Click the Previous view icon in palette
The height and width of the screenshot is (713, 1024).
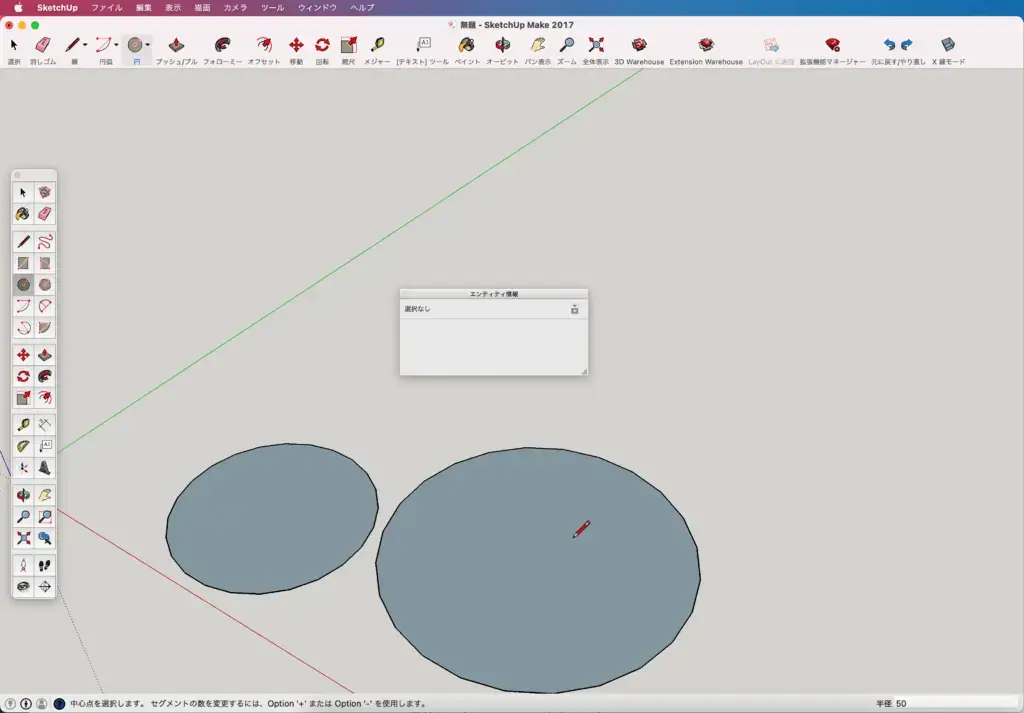(44, 538)
